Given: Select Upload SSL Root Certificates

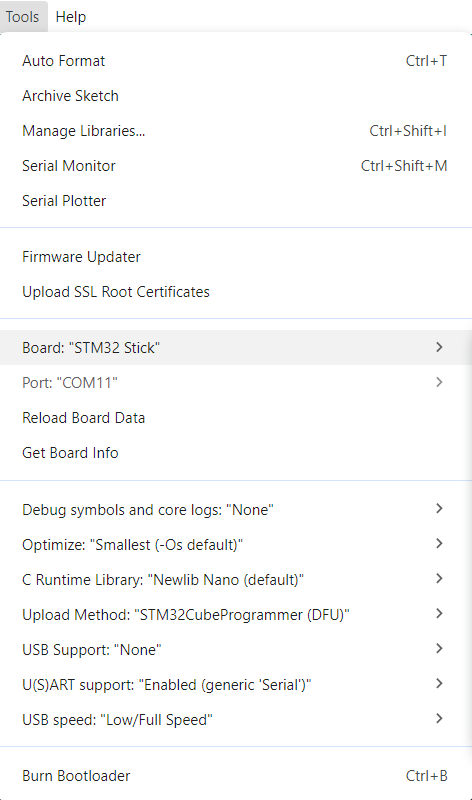Looking at the screenshot, I should coord(236,292).
